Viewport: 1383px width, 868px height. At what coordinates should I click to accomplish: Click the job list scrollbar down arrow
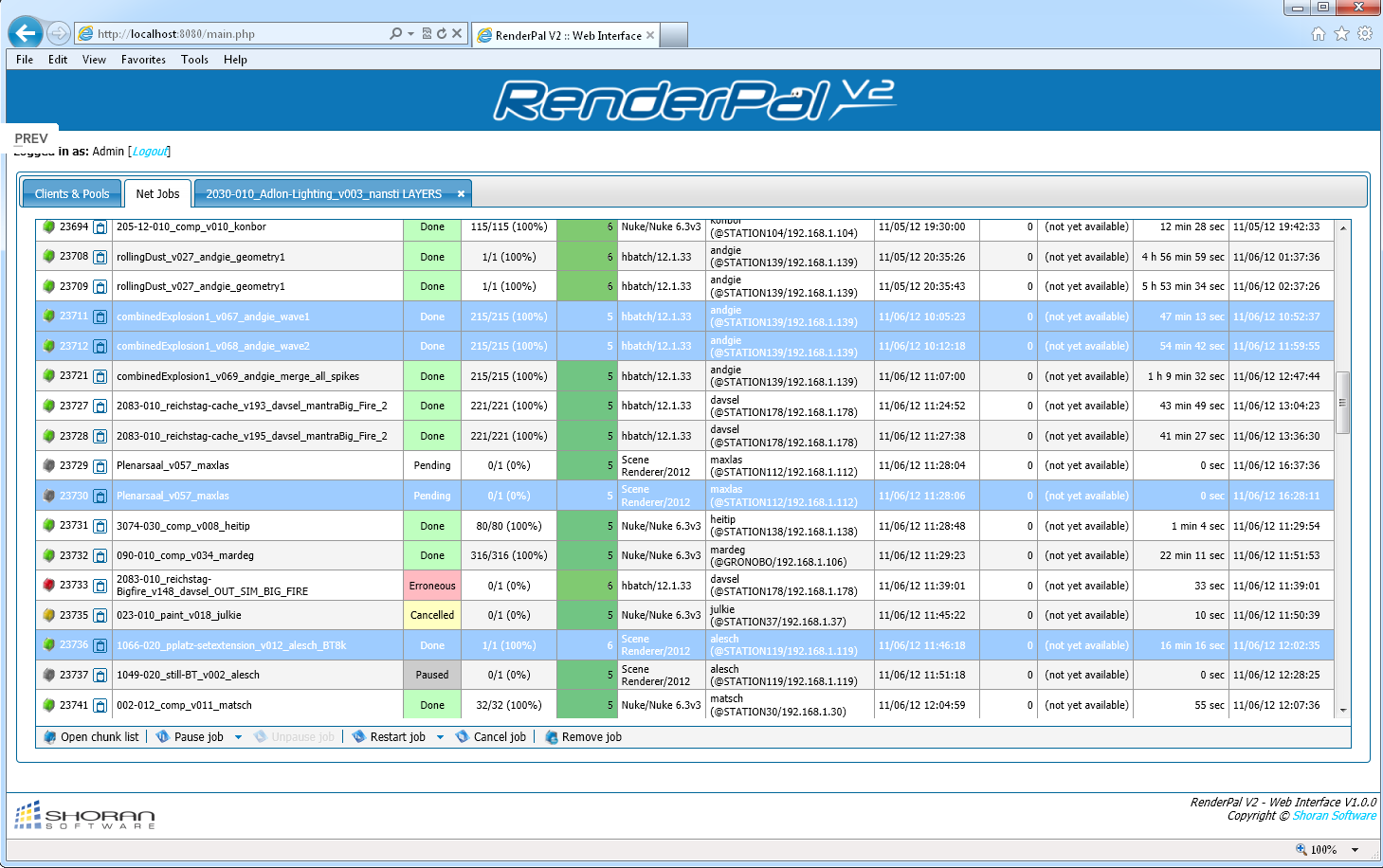pos(1342,710)
